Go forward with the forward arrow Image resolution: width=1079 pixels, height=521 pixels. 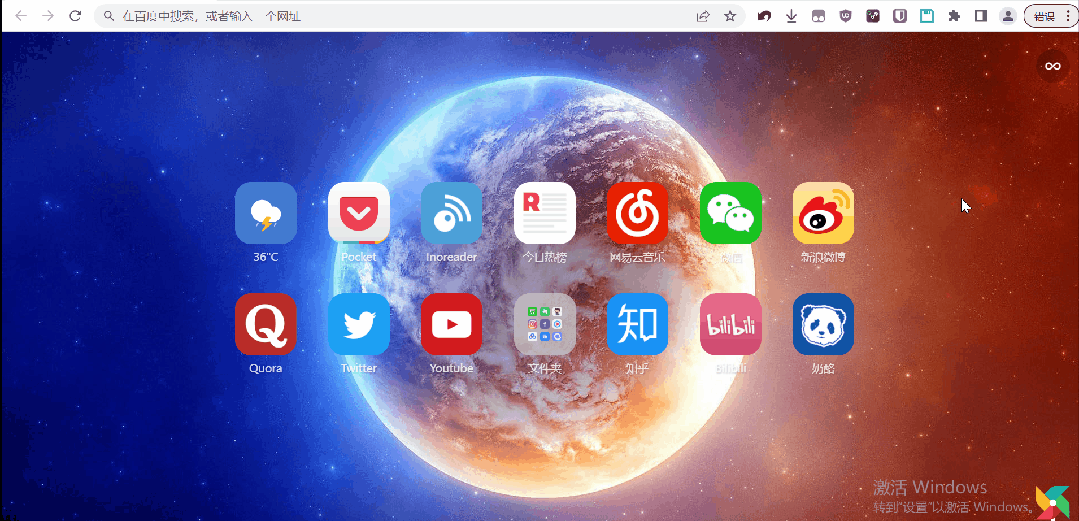(48, 16)
